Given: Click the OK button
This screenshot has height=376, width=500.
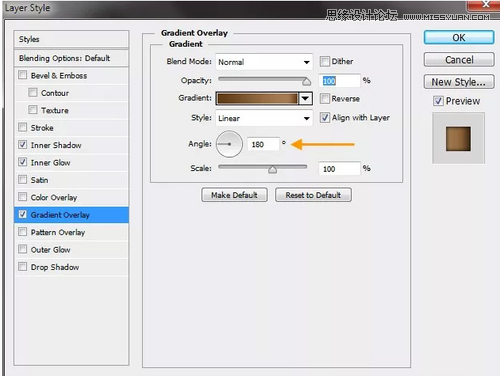Looking at the screenshot, I should point(459,38).
